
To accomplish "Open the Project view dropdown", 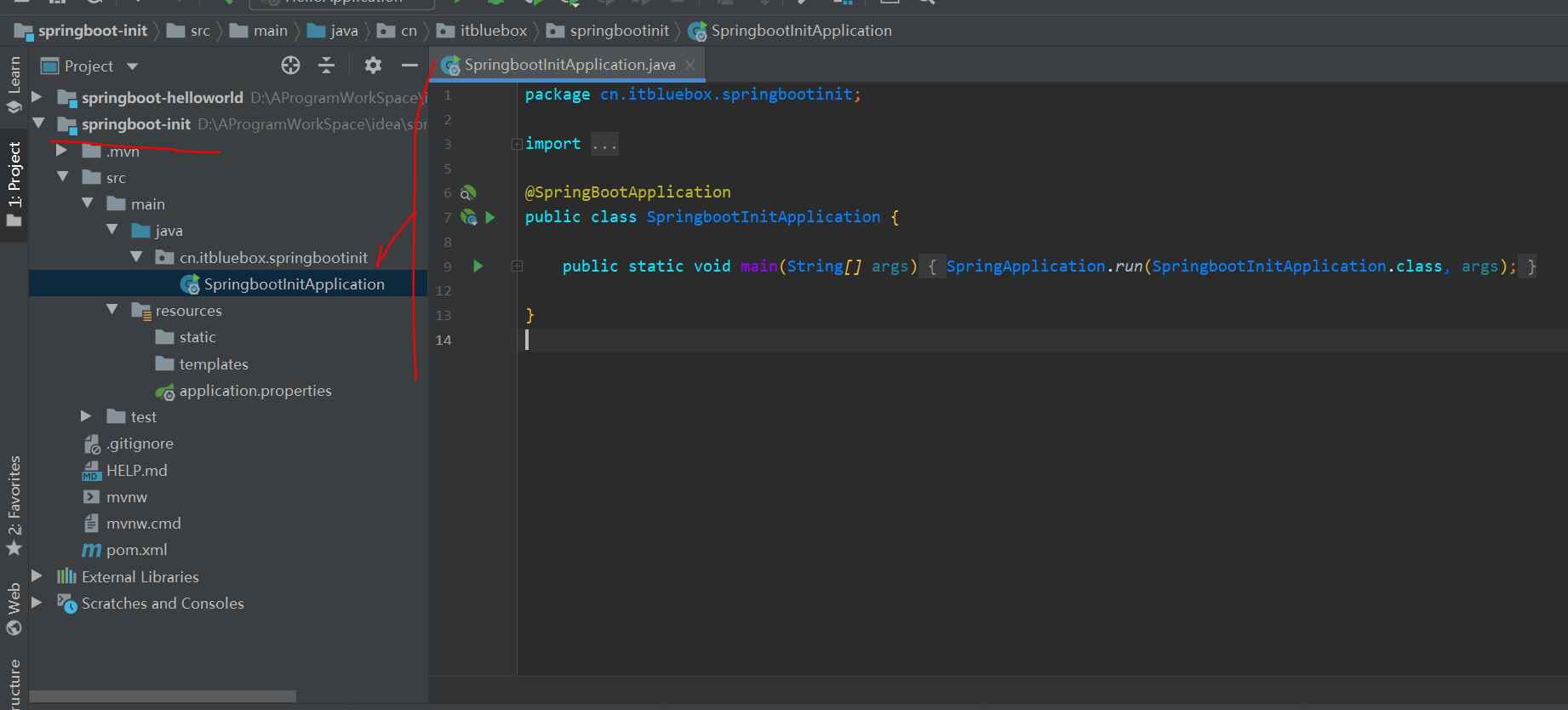I will click(132, 66).
